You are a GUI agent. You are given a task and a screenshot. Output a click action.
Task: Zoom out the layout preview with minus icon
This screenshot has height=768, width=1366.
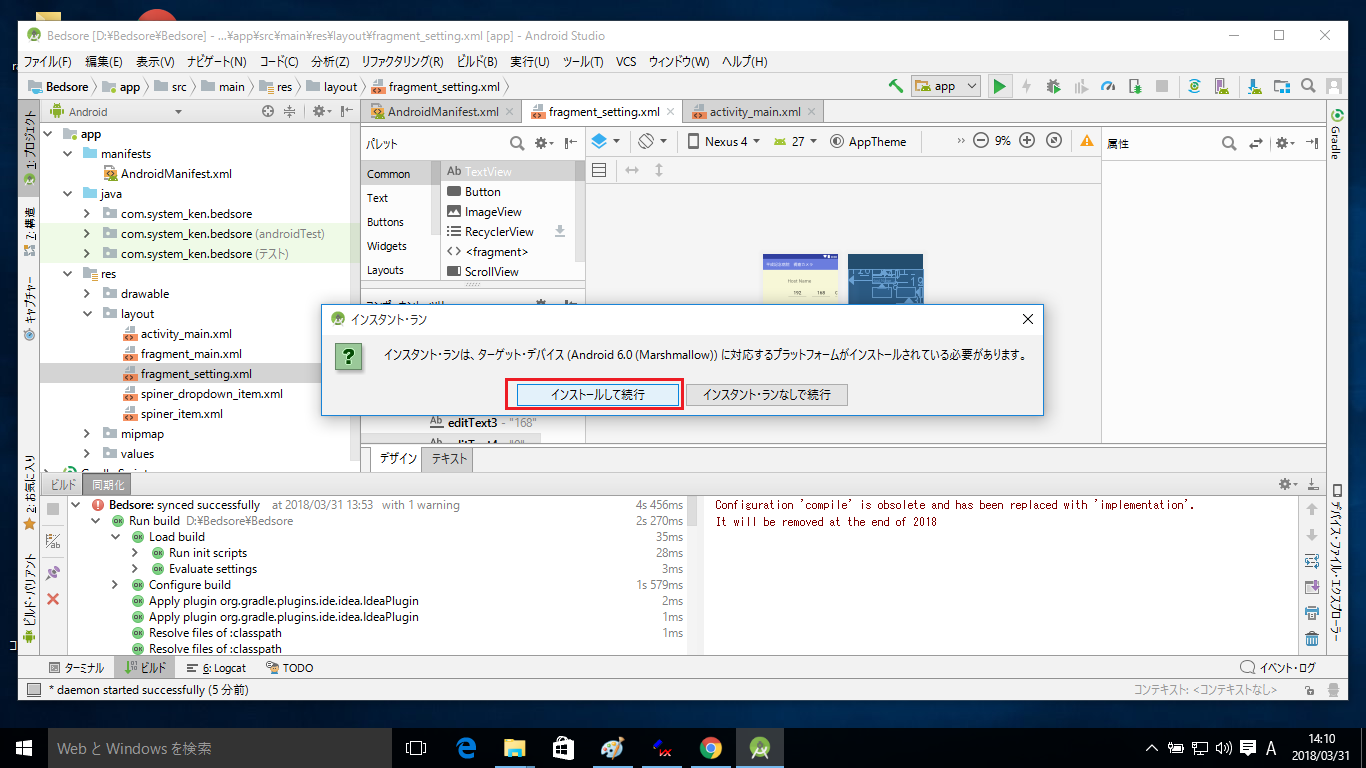pos(980,141)
